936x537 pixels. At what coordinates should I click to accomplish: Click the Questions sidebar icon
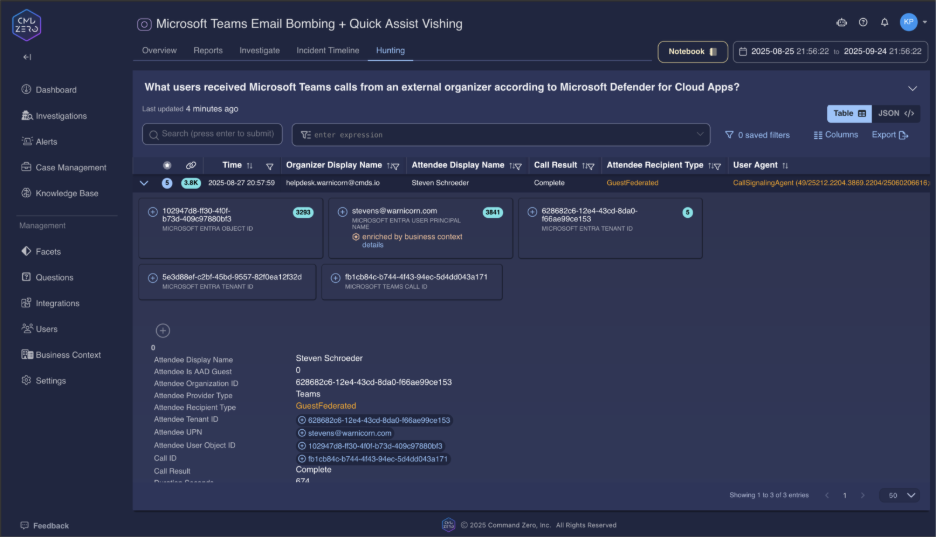(26, 277)
